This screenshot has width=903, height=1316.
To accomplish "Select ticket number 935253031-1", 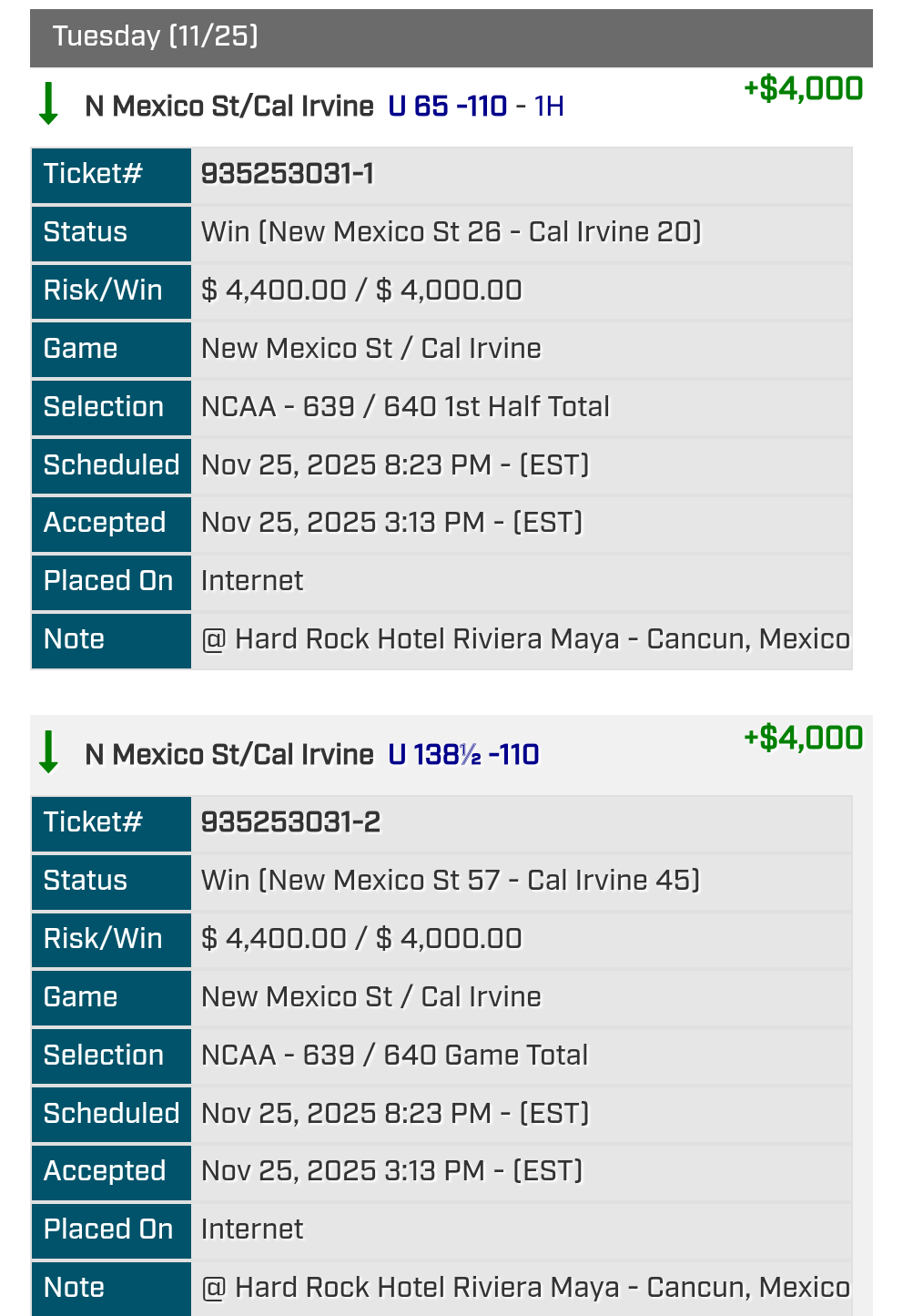I will [x=288, y=174].
